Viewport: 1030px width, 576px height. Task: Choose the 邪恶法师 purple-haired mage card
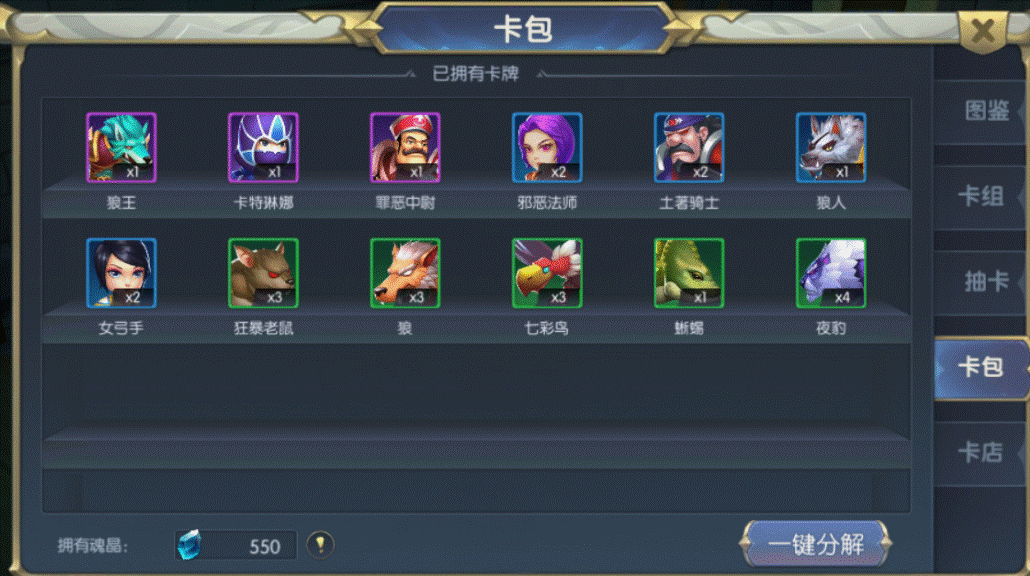click(x=547, y=148)
